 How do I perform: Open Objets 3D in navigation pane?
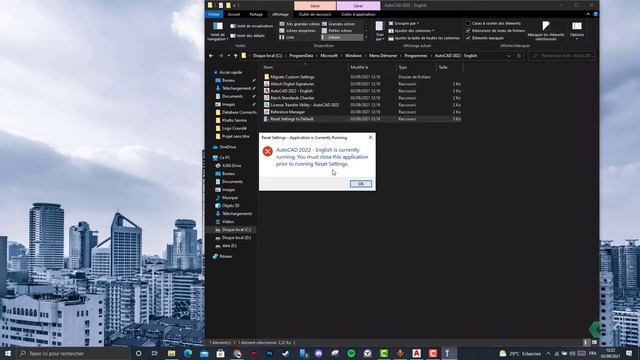coord(230,206)
